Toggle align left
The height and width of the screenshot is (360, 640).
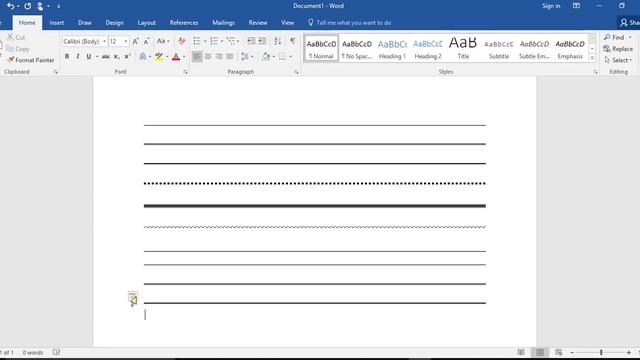(197, 56)
